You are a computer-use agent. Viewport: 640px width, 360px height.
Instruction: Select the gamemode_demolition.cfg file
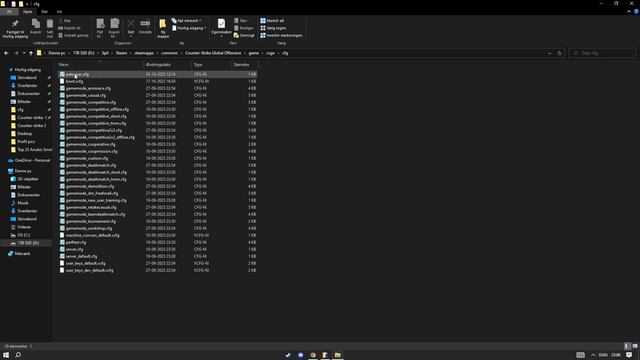coord(90,186)
